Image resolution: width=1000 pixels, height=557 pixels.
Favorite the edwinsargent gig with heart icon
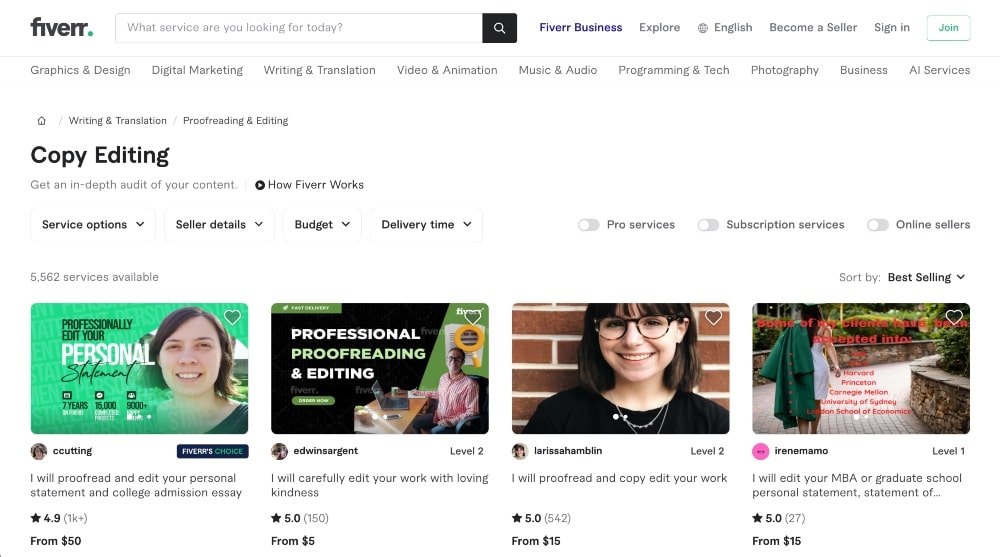[x=473, y=317]
